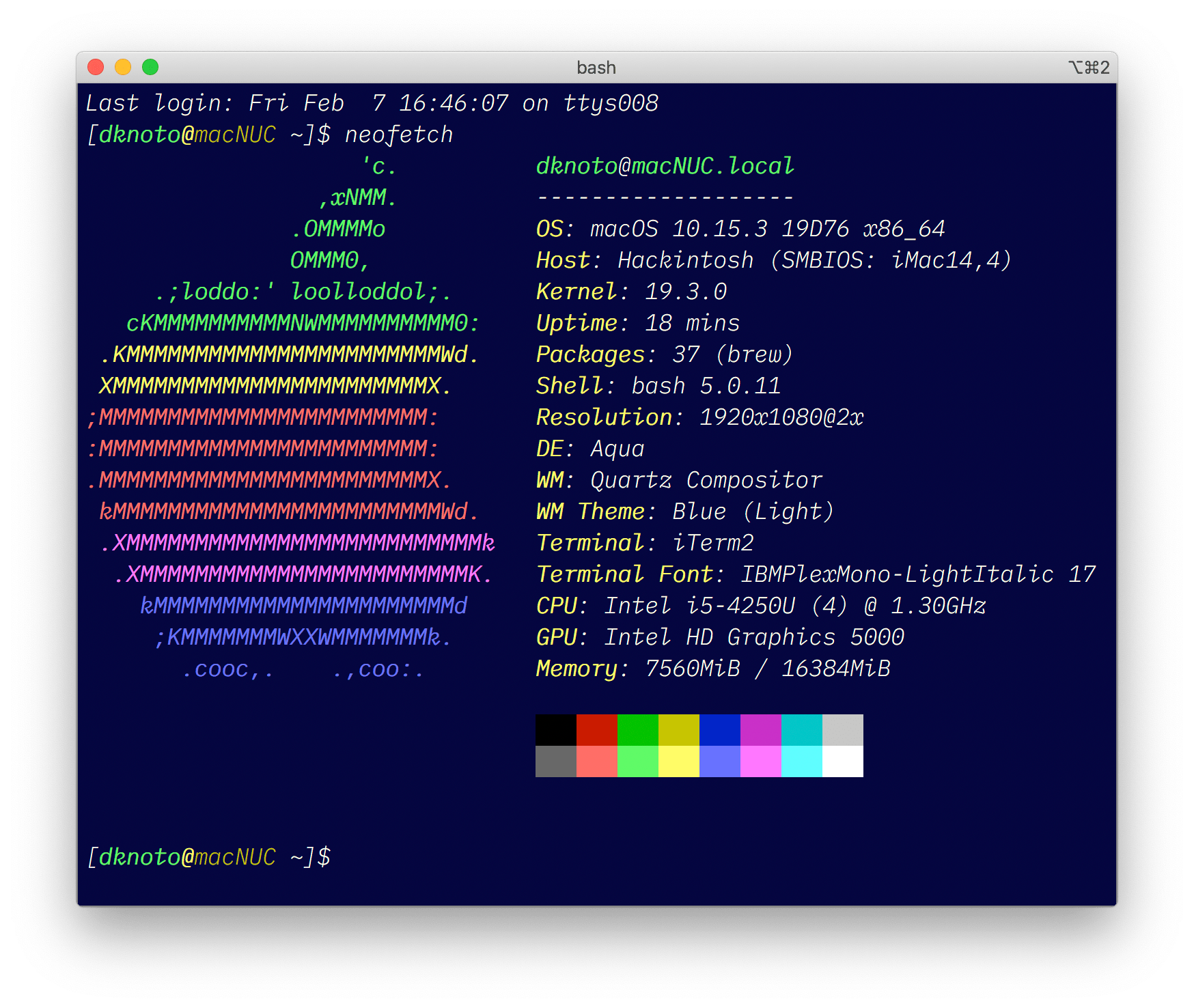Click the GPU Intel HD Graphics line
The height and width of the screenshot is (1008, 1194).
719,637
